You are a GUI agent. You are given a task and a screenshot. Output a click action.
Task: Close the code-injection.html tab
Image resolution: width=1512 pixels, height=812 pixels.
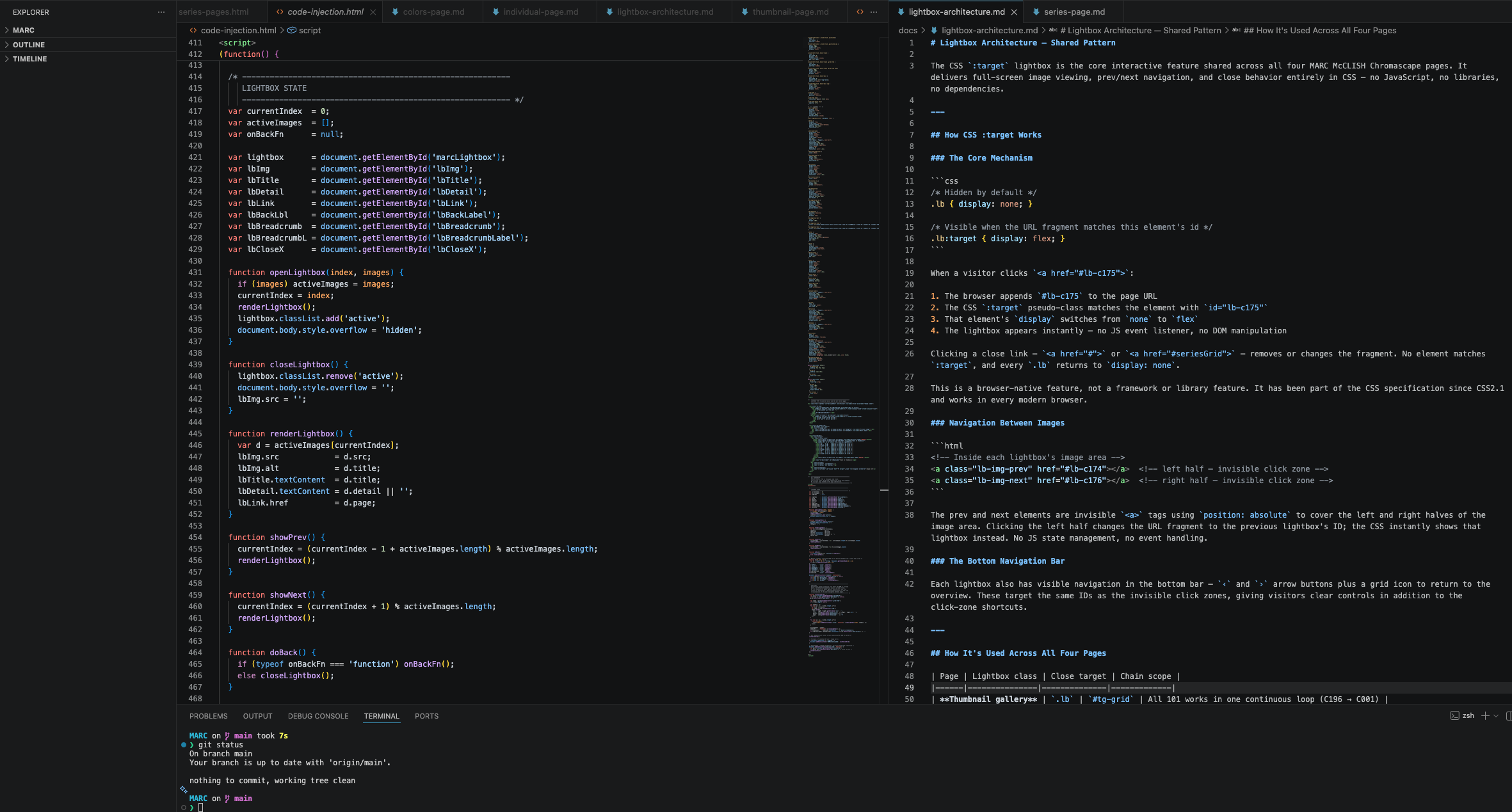[x=373, y=12]
